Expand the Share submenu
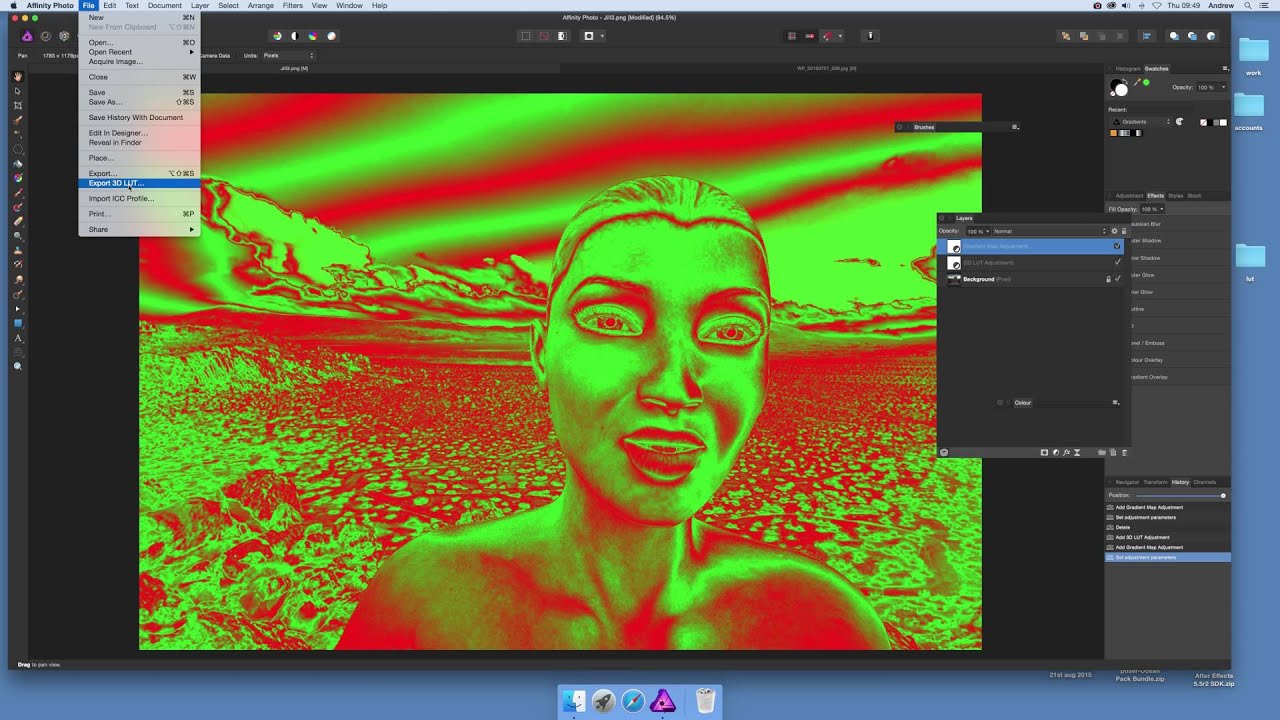Image resolution: width=1280 pixels, height=720 pixels. pos(139,229)
